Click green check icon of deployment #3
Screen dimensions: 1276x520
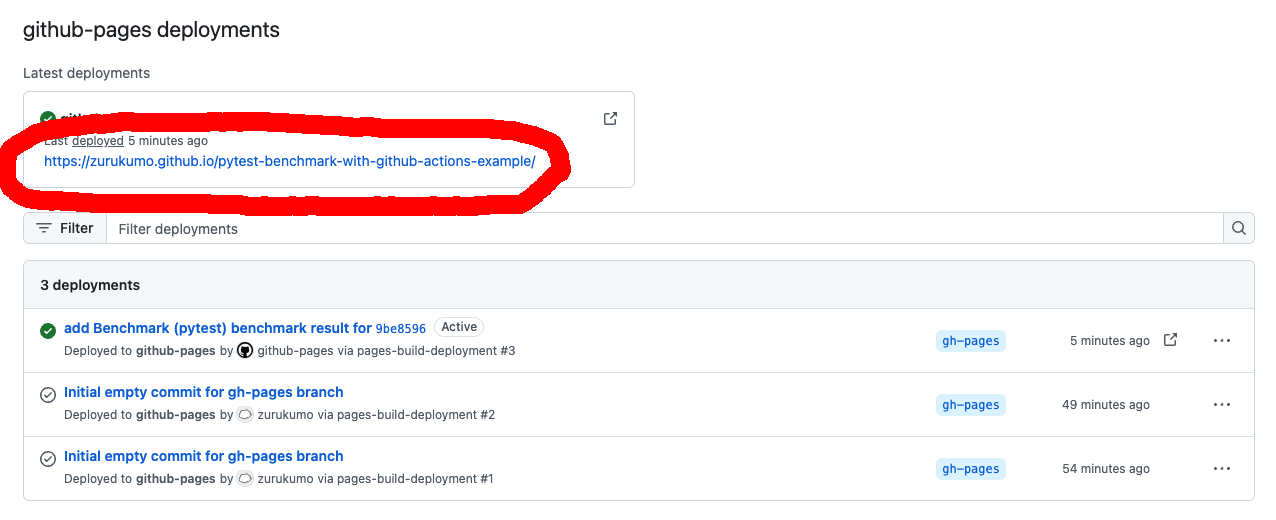pos(48,331)
